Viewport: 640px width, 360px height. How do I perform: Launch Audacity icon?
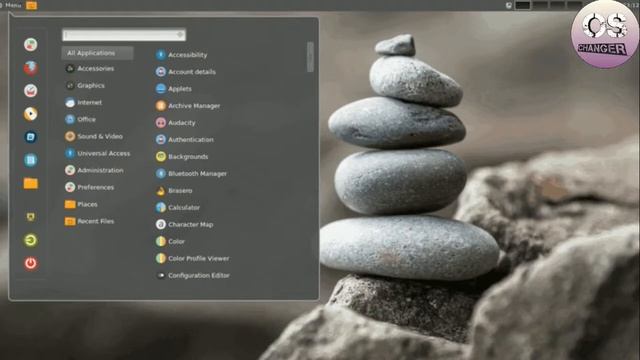[161, 122]
